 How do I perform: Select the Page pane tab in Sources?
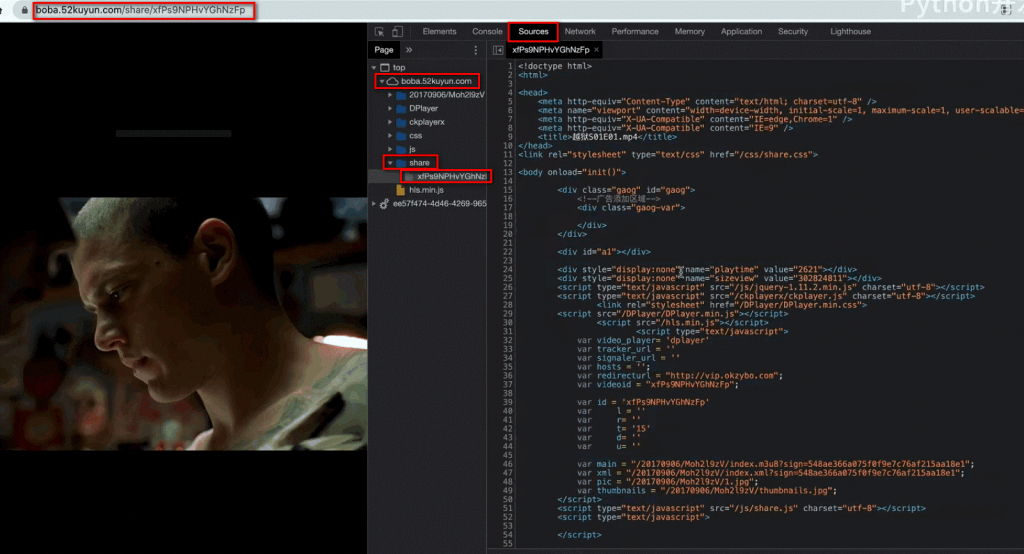pyautogui.click(x=383, y=50)
